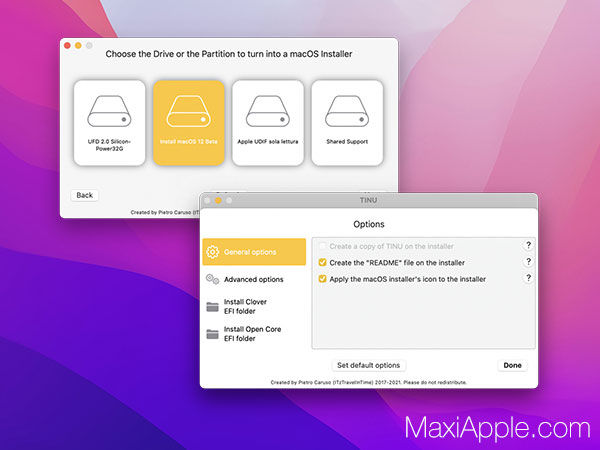Open help for TINU copy option
The image size is (600, 450).
click(x=528, y=245)
